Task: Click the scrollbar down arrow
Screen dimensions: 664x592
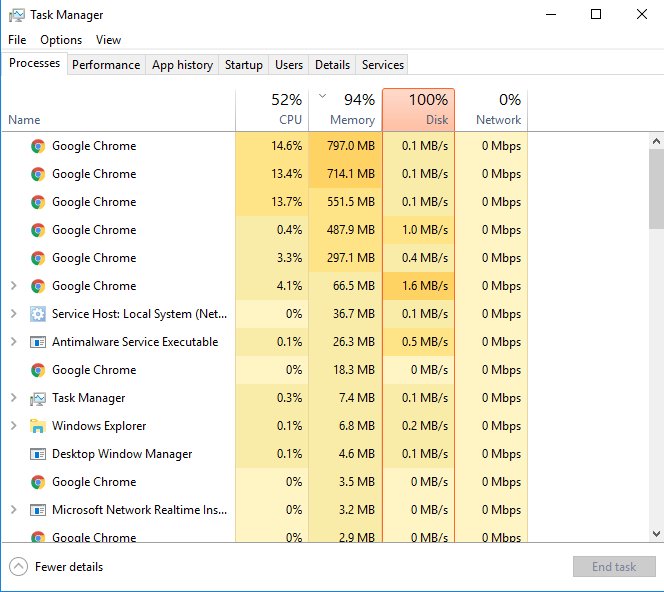Action: click(x=656, y=534)
